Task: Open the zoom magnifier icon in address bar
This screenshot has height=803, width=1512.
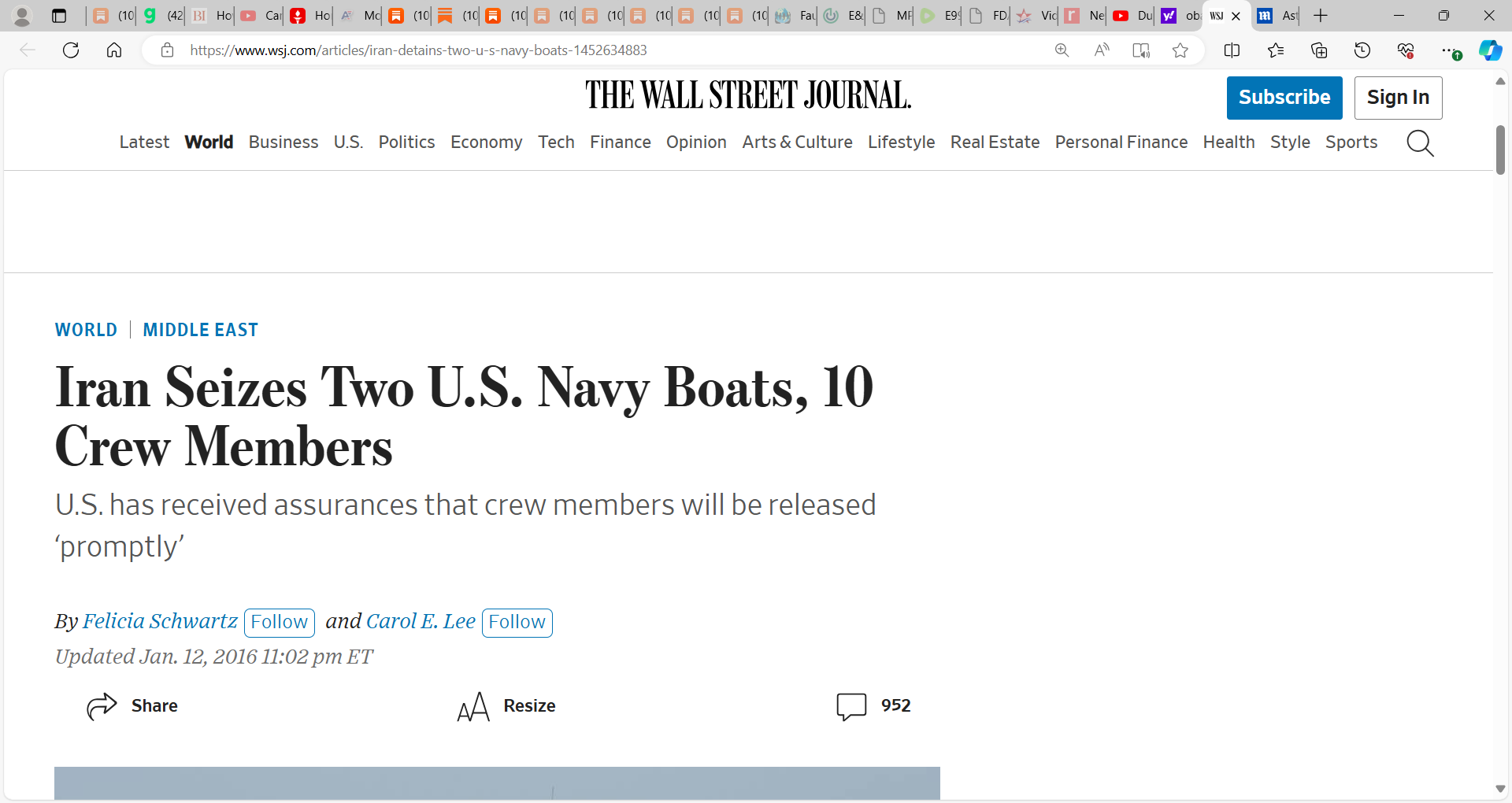Action: click(1062, 50)
